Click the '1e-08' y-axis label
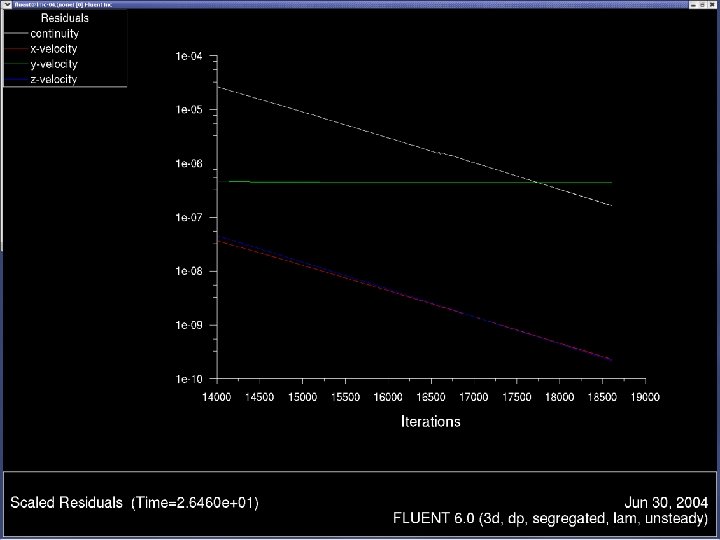The width and height of the screenshot is (720, 540). pyautogui.click(x=189, y=271)
